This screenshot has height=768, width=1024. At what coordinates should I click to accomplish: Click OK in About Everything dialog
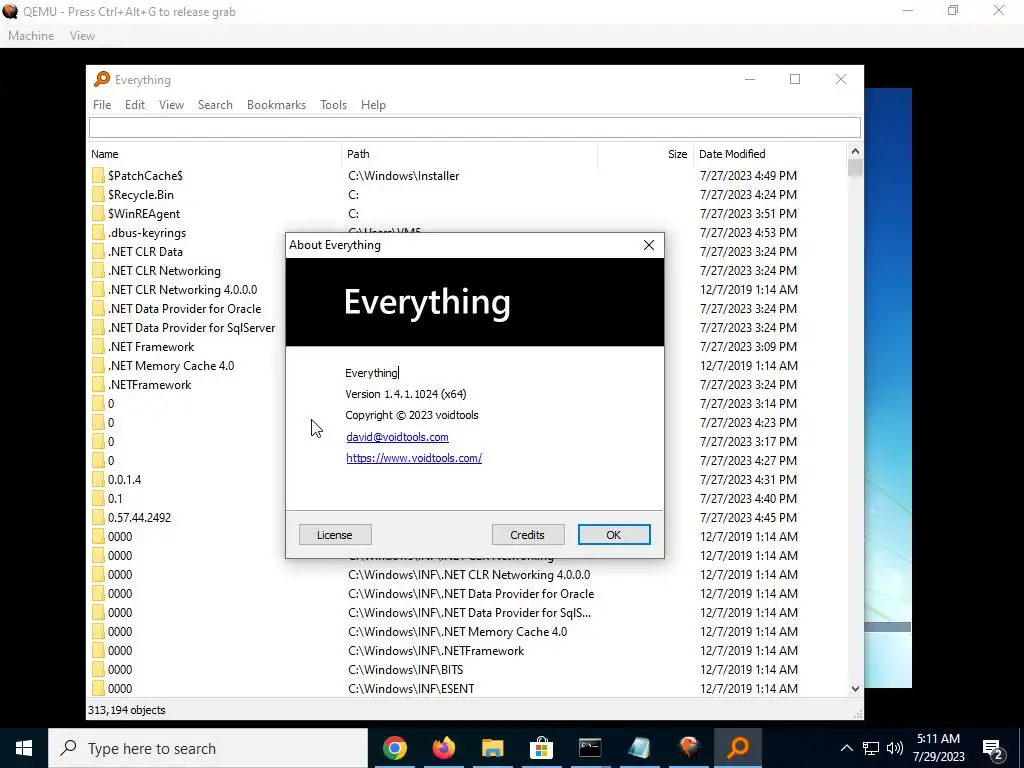tap(614, 535)
